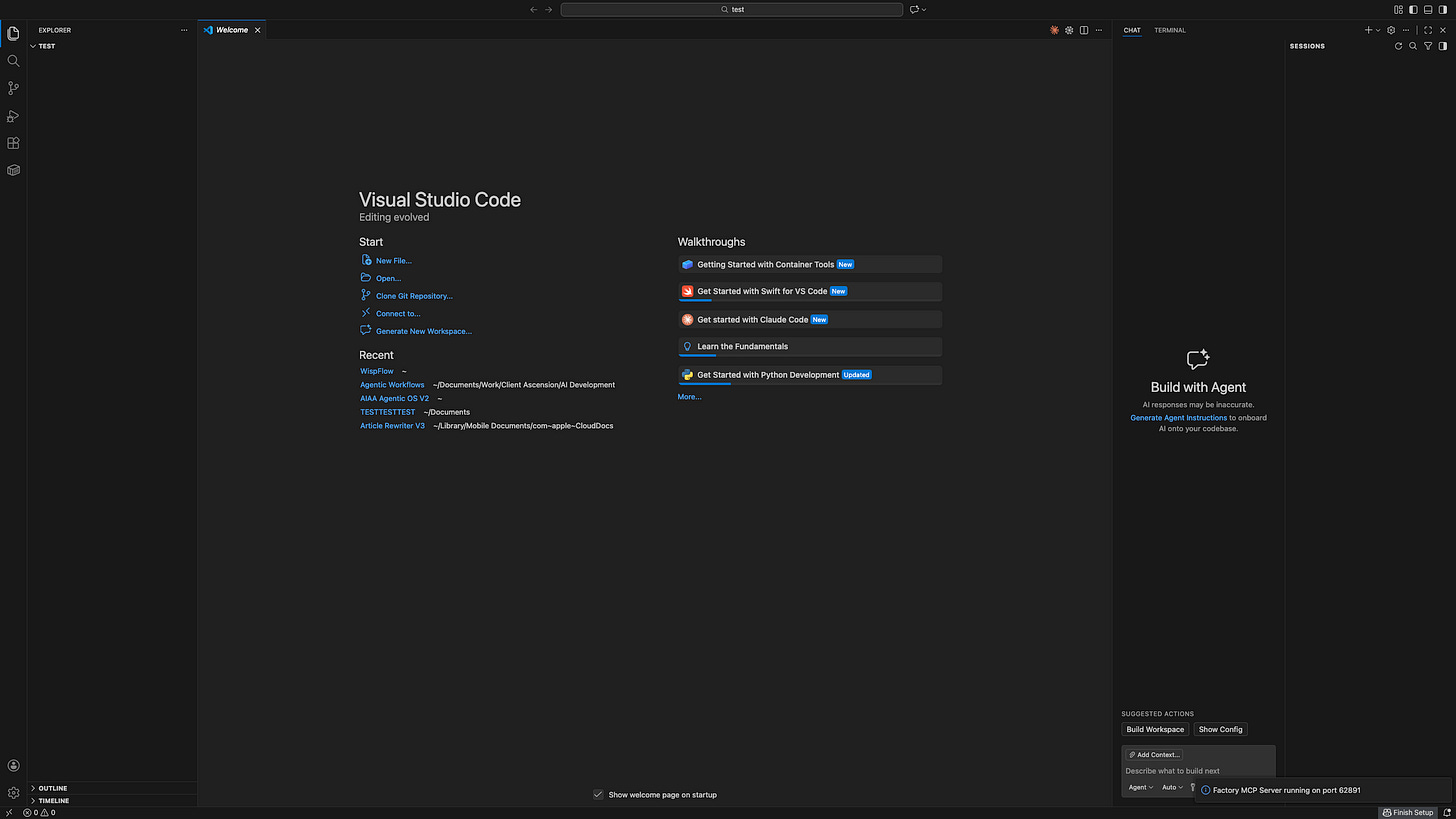Toggle bottom panel visibility
The height and width of the screenshot is (819, 1456).
pyautogui.click(x=1428, y=9)
